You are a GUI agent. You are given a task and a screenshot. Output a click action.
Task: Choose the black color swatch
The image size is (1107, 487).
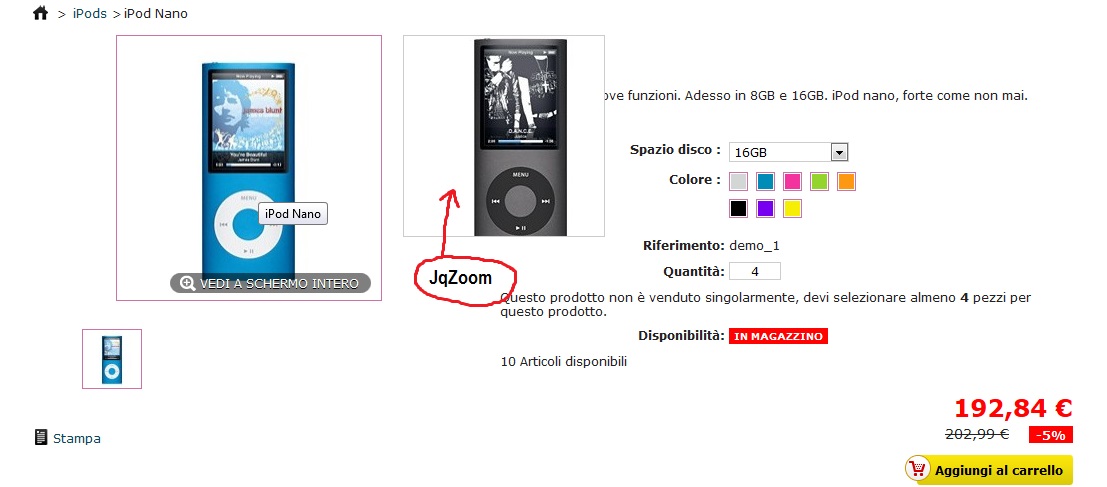[x=738, y=208]
